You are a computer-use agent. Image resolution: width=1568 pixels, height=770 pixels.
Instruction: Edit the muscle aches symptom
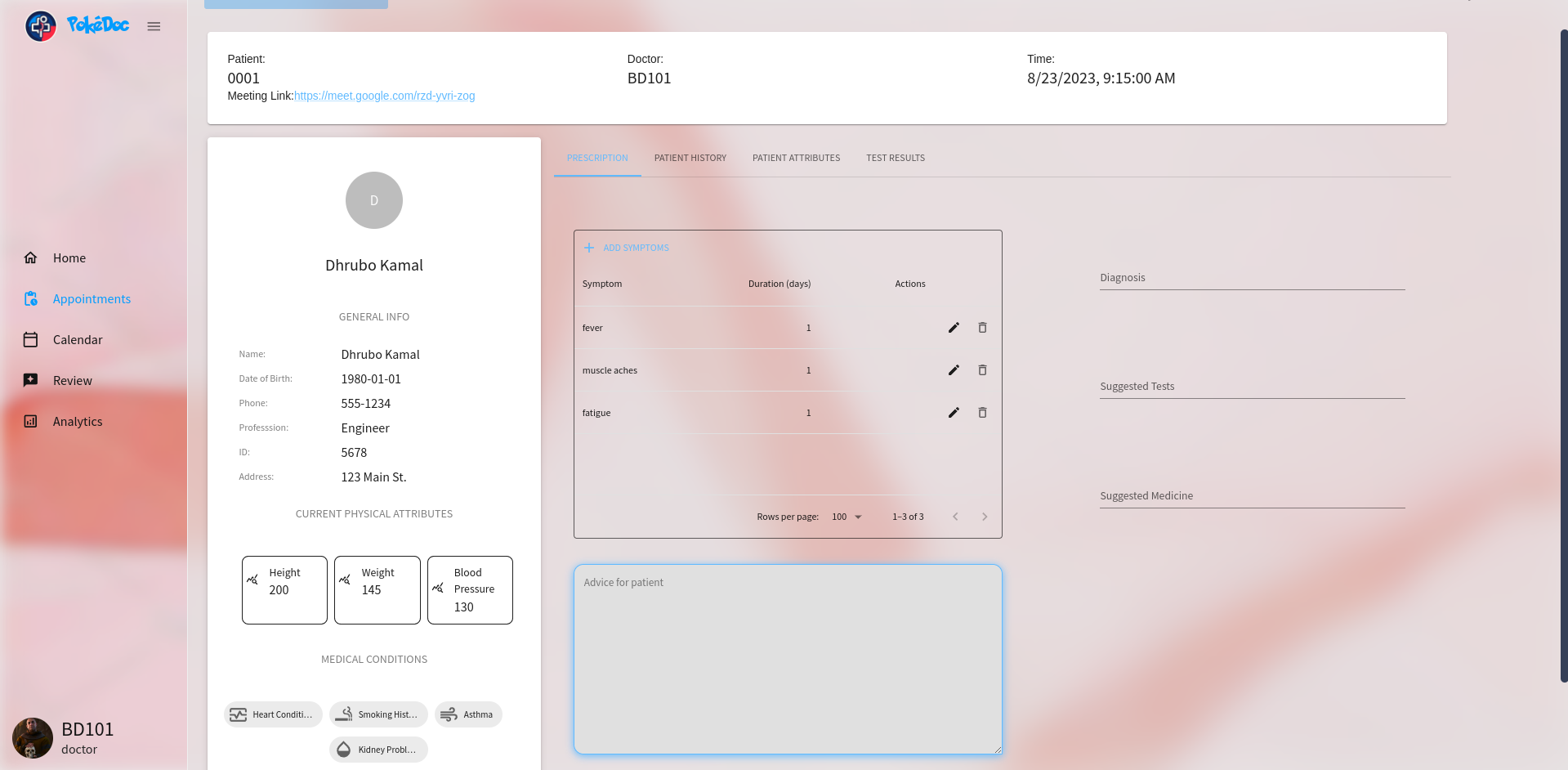click(954, 370)
